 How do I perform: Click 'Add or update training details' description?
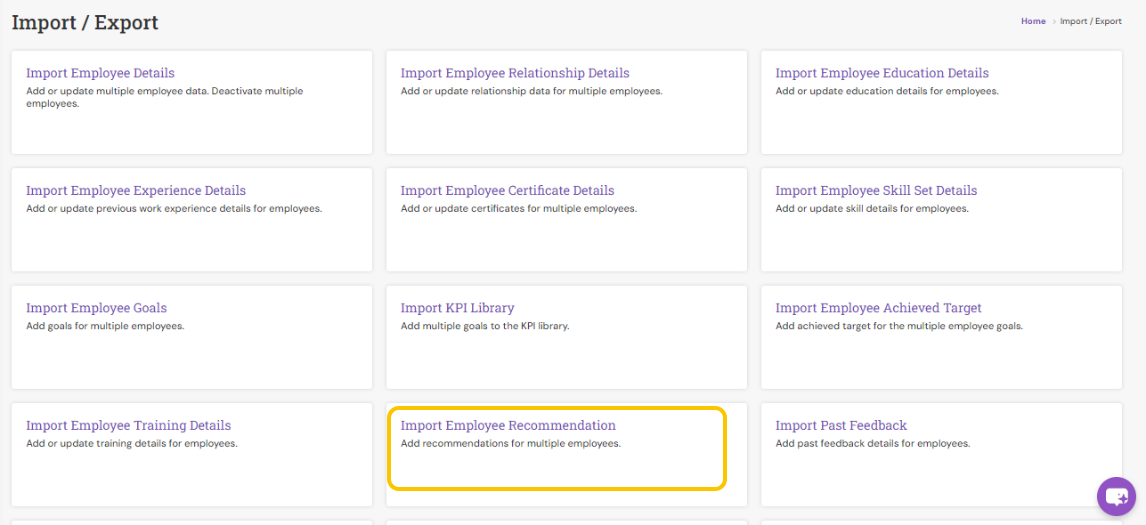(x=132, y=444)
